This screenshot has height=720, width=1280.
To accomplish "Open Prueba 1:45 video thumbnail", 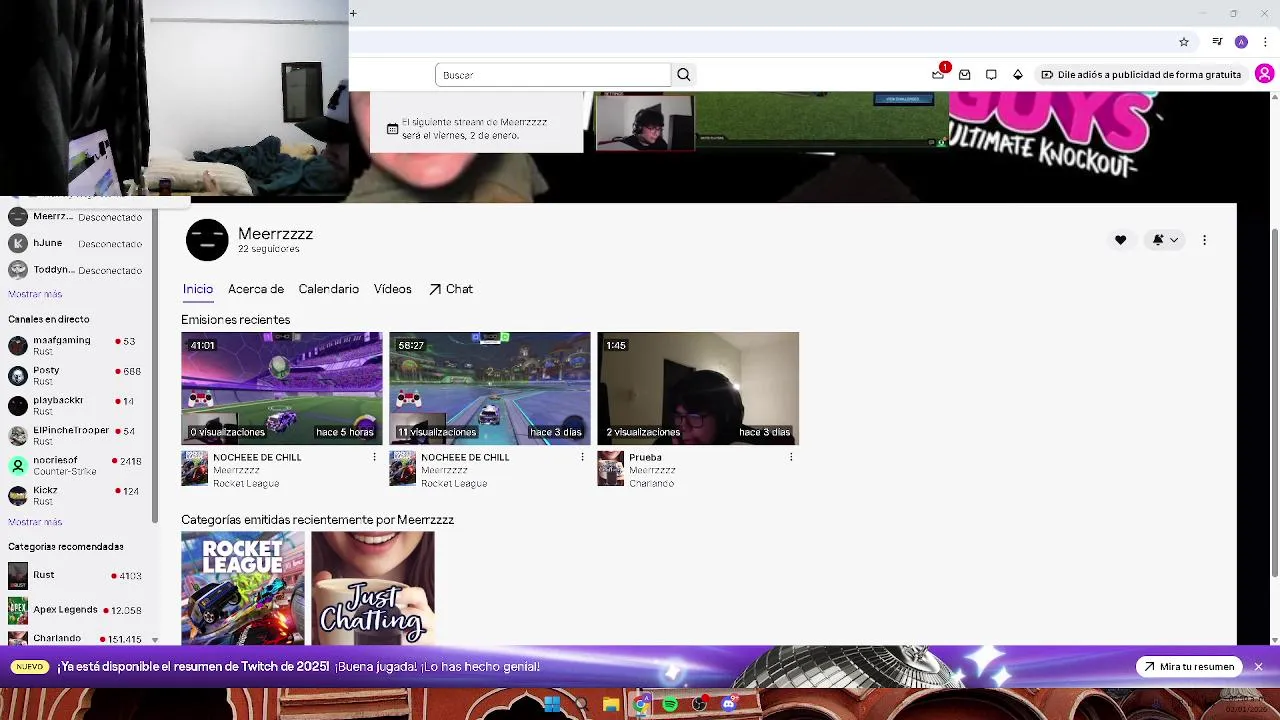I will [698, 388].
